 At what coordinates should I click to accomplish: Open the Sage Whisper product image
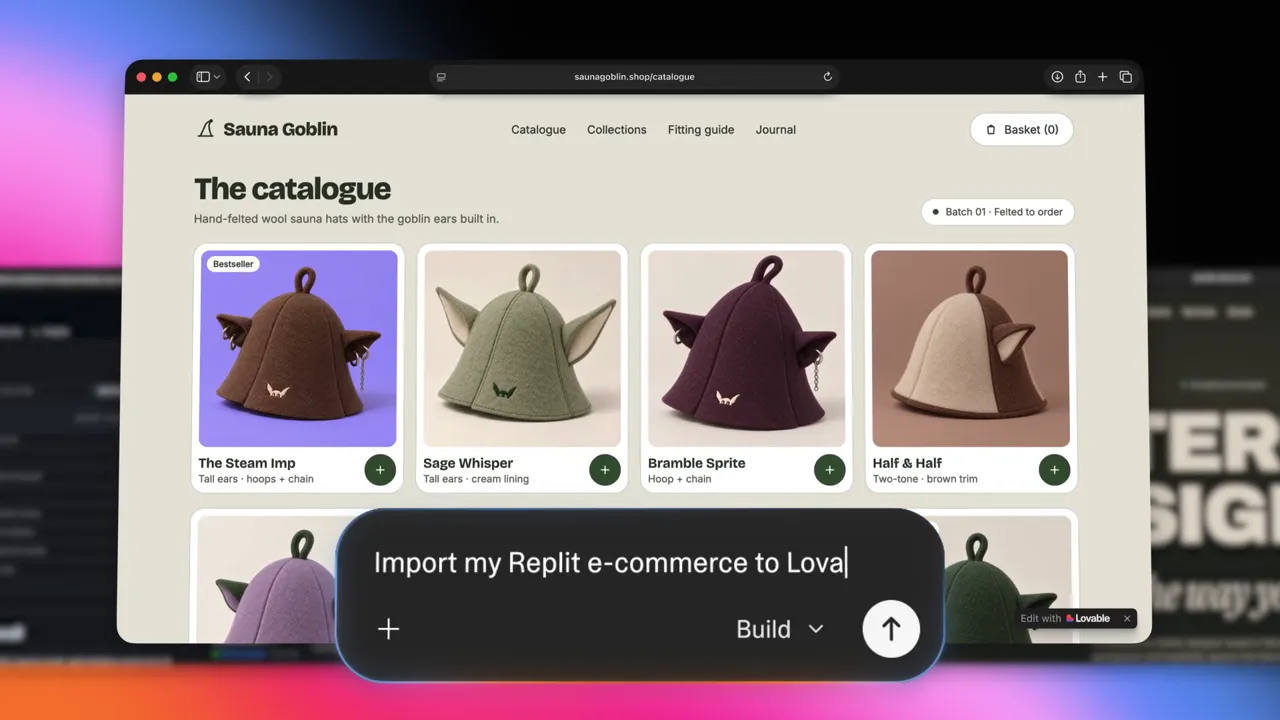pos(522,348)
